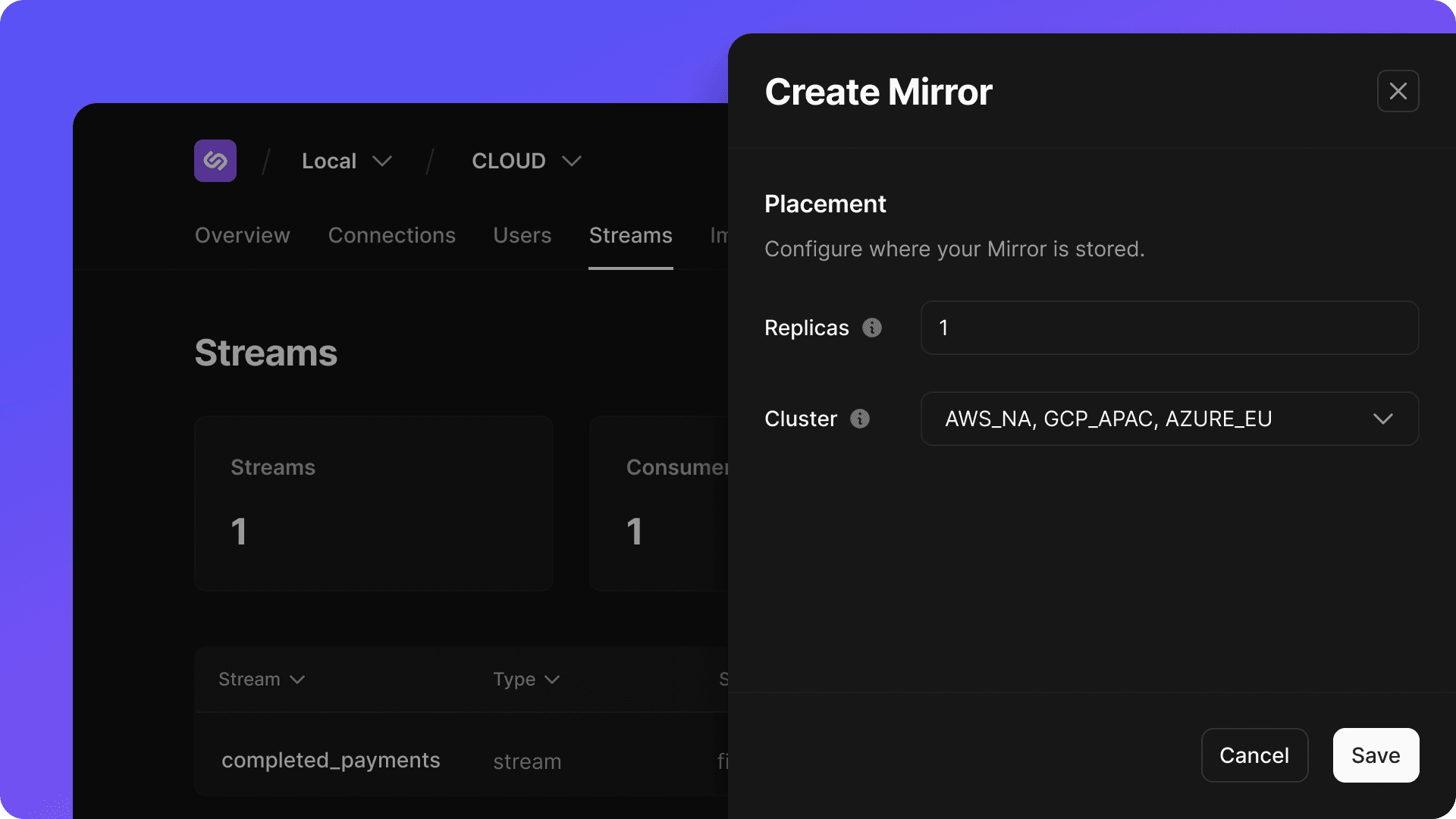The width and height of the screenshot is (1456, 819).
Task: Open the completed_payments stream row
Action: click(331, 760)
